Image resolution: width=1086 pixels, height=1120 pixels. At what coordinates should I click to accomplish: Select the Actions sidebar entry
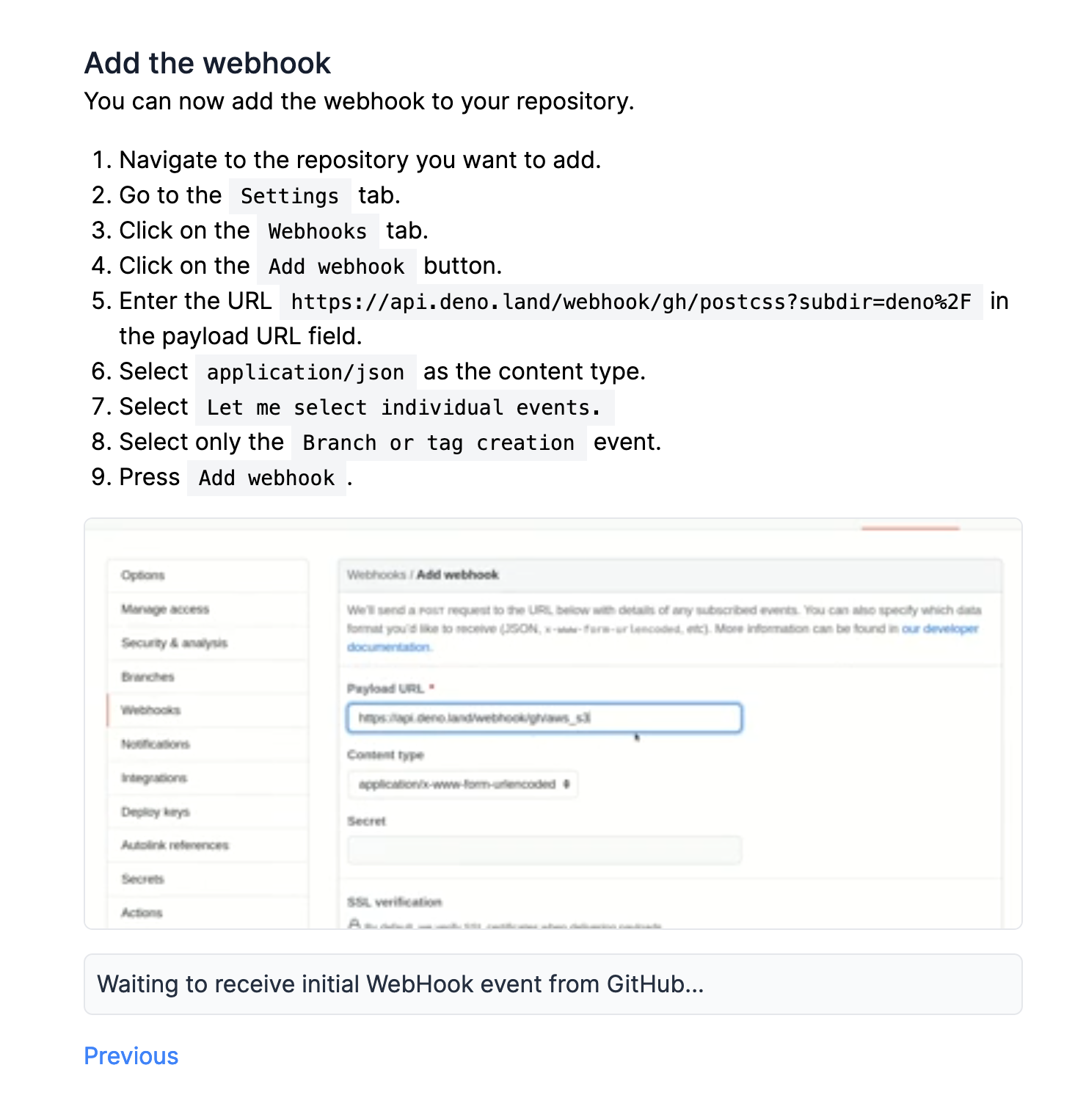click(143, 912)
